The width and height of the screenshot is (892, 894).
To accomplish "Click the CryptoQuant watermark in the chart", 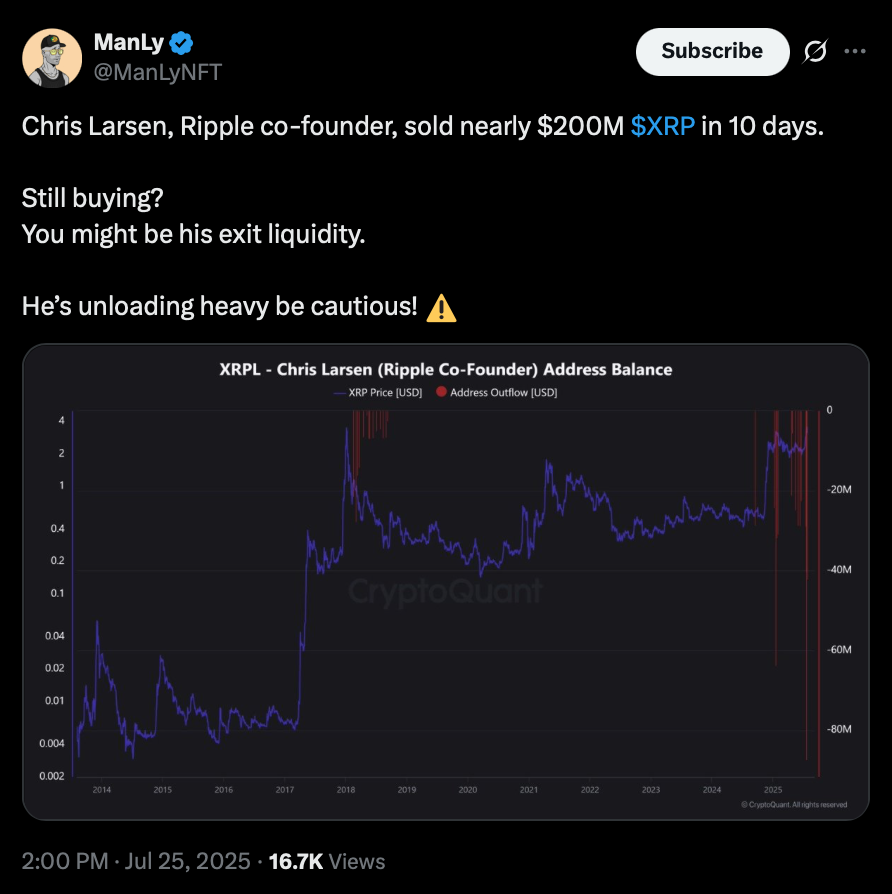I will pyautogui.click(x=445, y=592).
